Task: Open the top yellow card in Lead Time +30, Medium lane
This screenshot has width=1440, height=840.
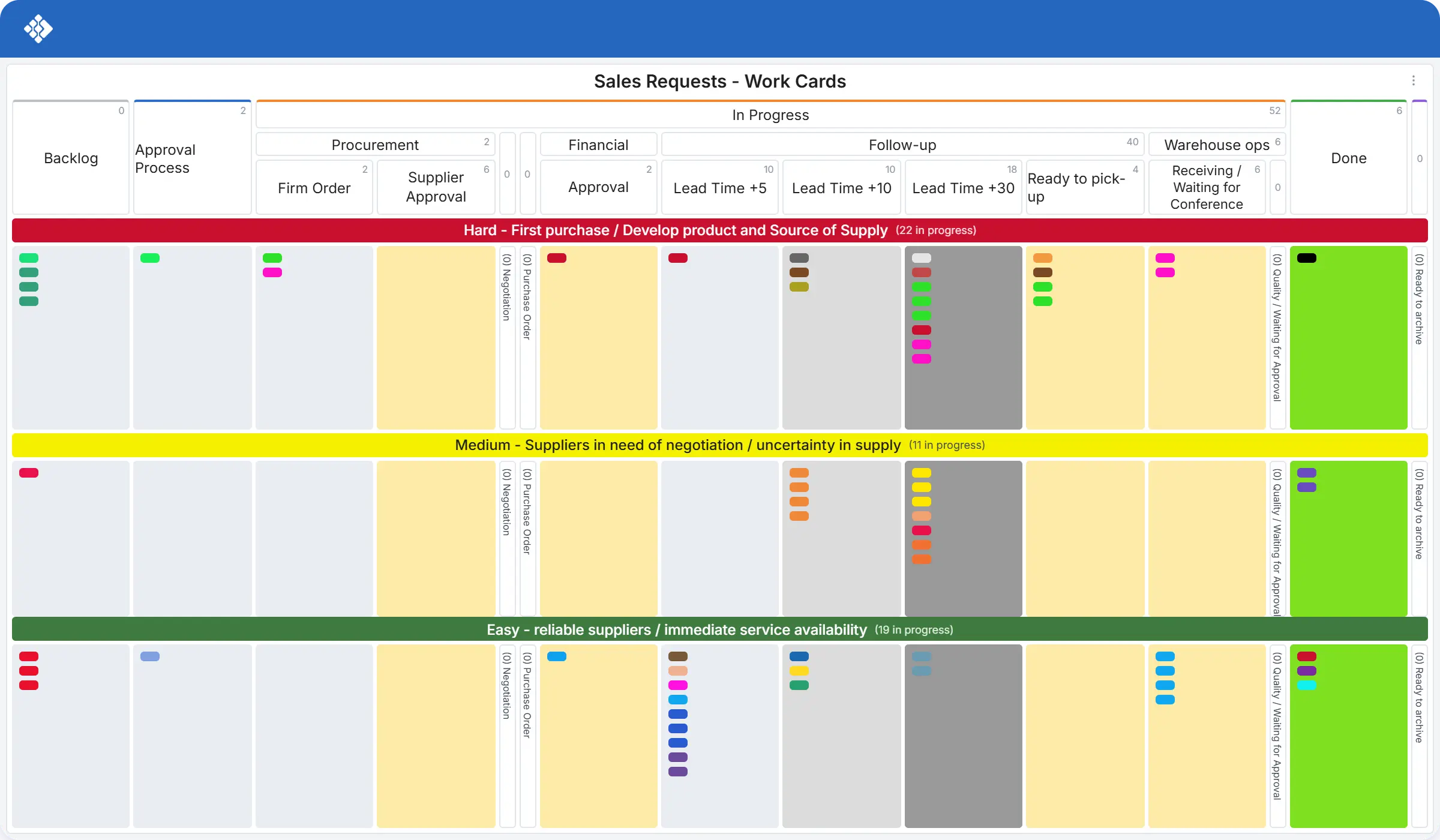Action: (922, 473)
